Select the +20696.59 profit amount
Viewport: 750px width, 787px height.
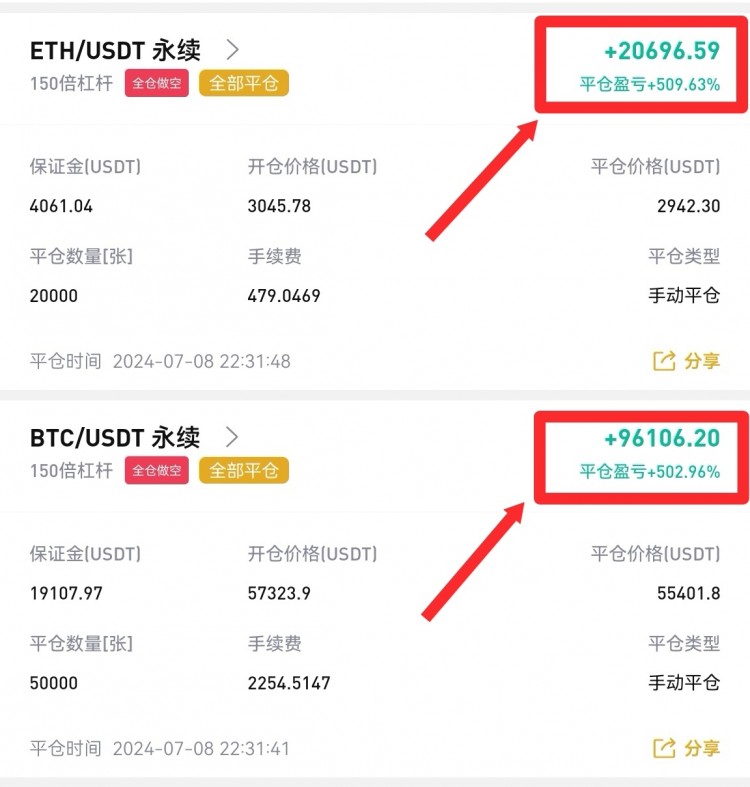662,50
